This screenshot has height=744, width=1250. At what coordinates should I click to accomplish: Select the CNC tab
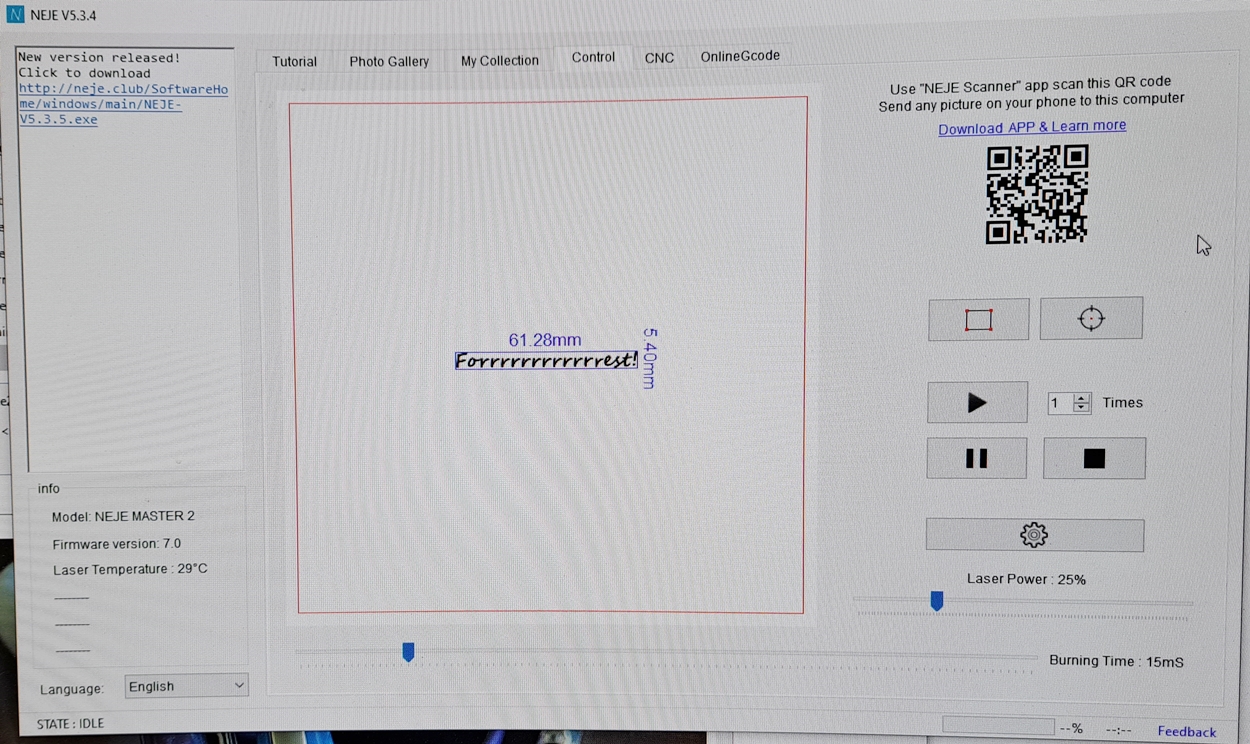[x=659, y=58]
